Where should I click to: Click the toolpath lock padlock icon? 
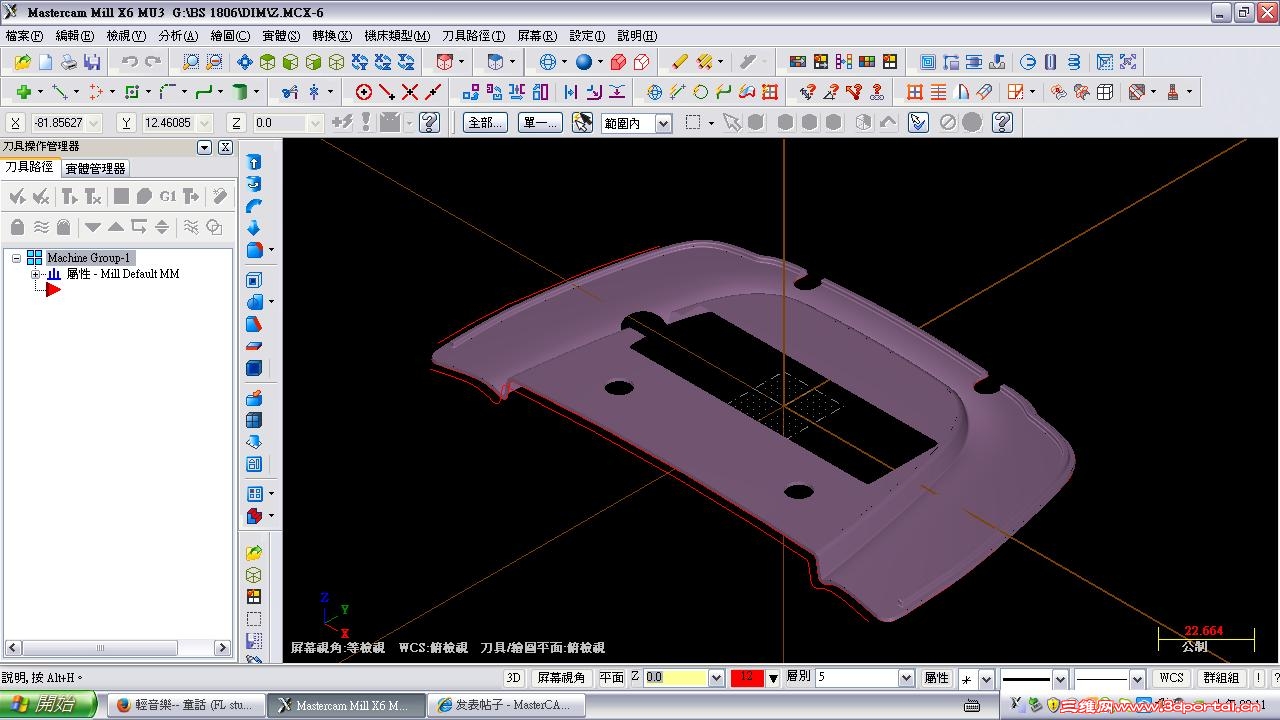tap(17, 227)
